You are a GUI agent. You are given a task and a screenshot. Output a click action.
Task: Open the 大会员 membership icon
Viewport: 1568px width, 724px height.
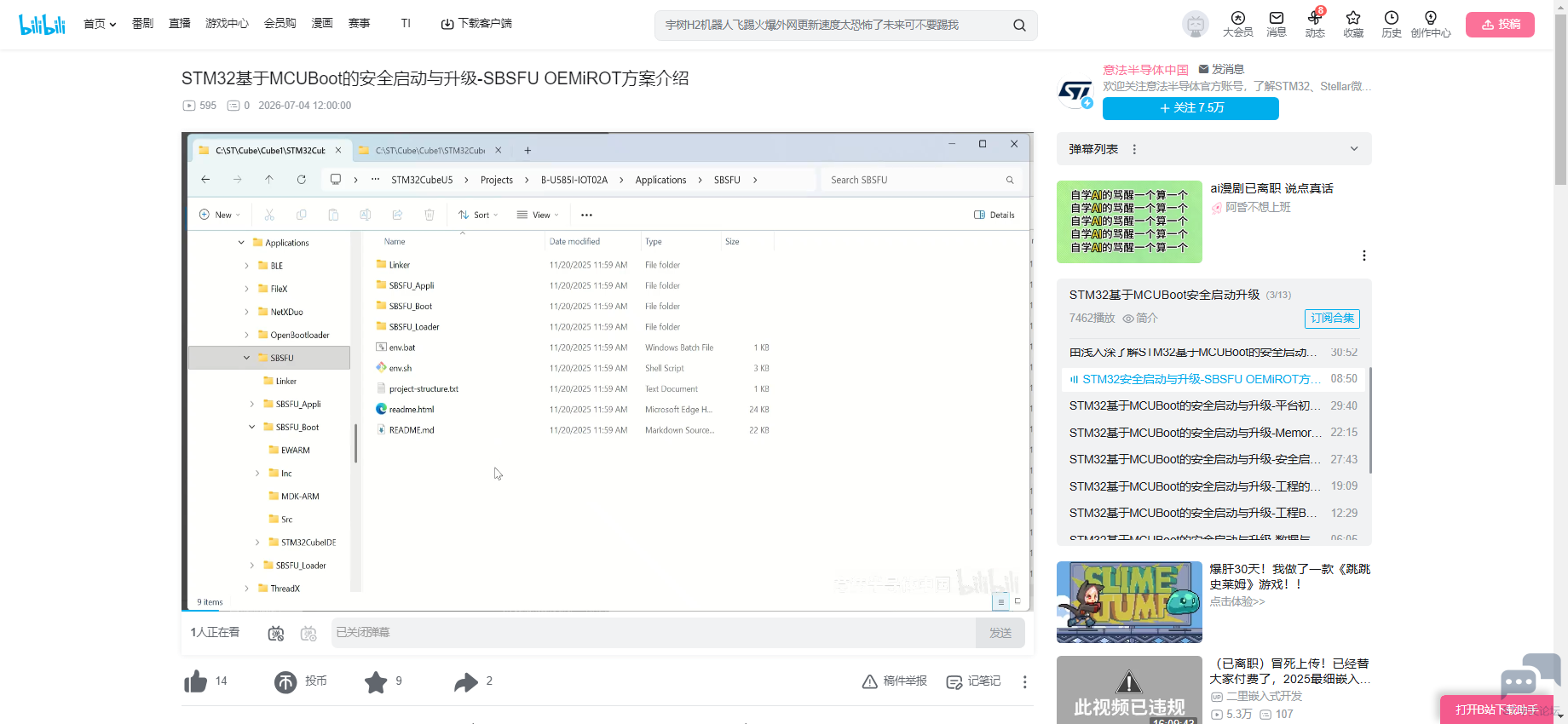[x=1238, y=24]
